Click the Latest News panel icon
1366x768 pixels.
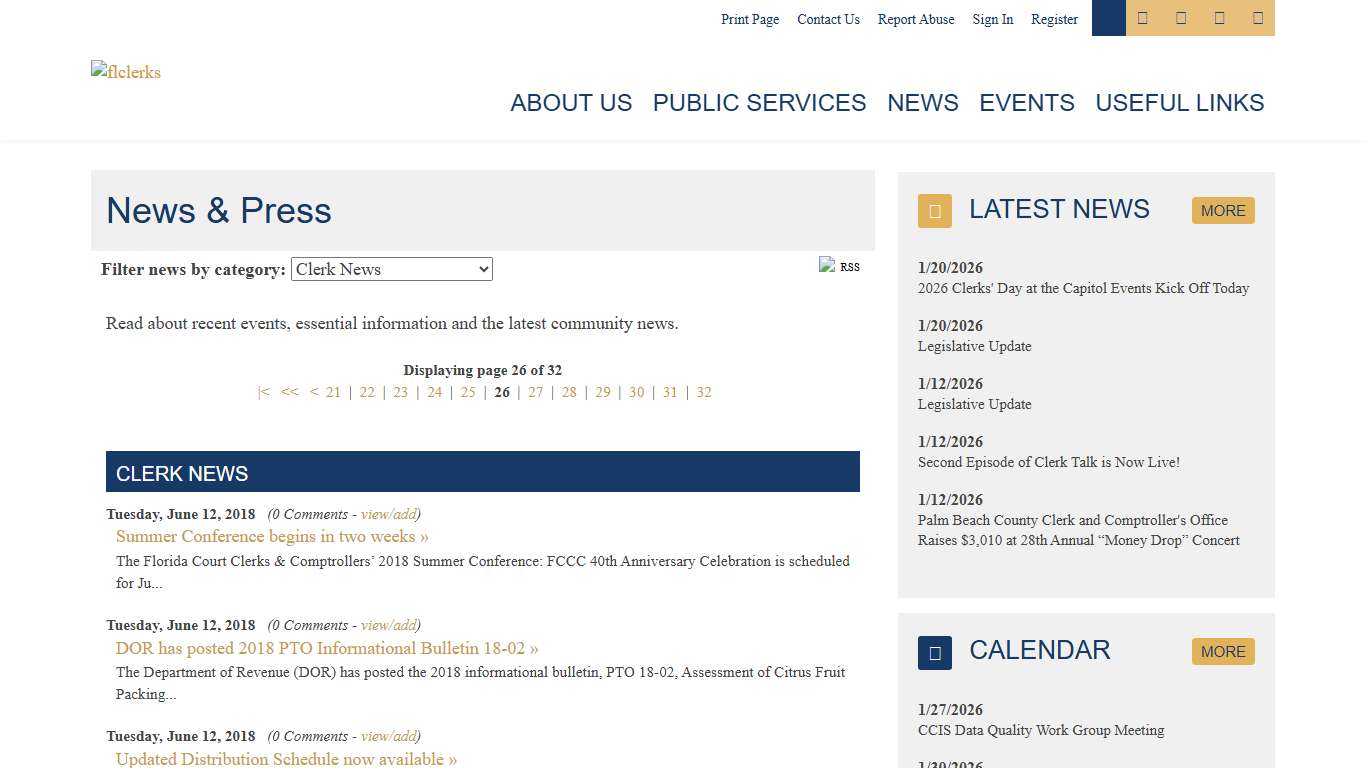[934, 211]
